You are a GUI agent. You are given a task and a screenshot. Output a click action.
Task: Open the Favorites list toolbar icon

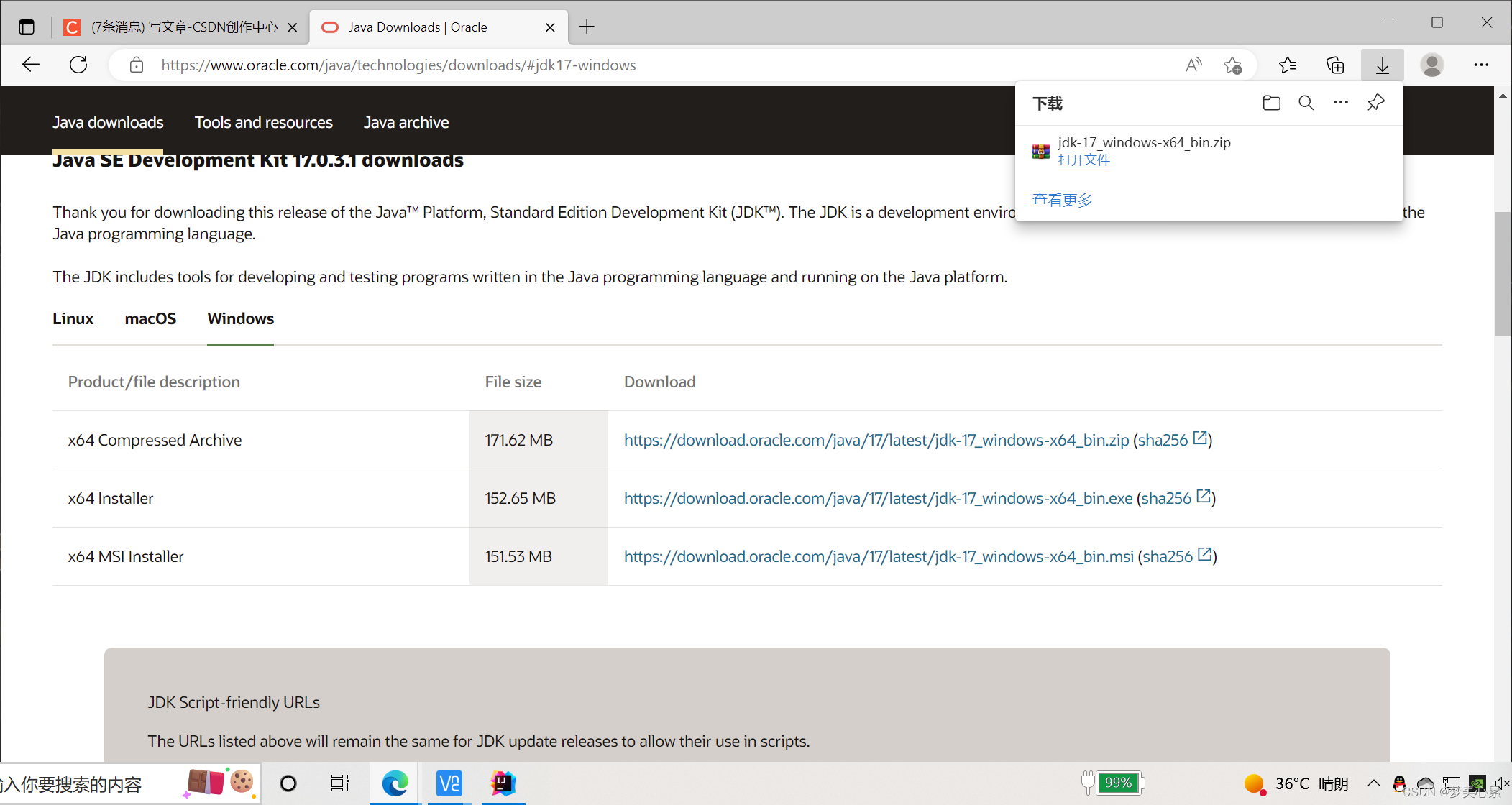coord(1287,65)
